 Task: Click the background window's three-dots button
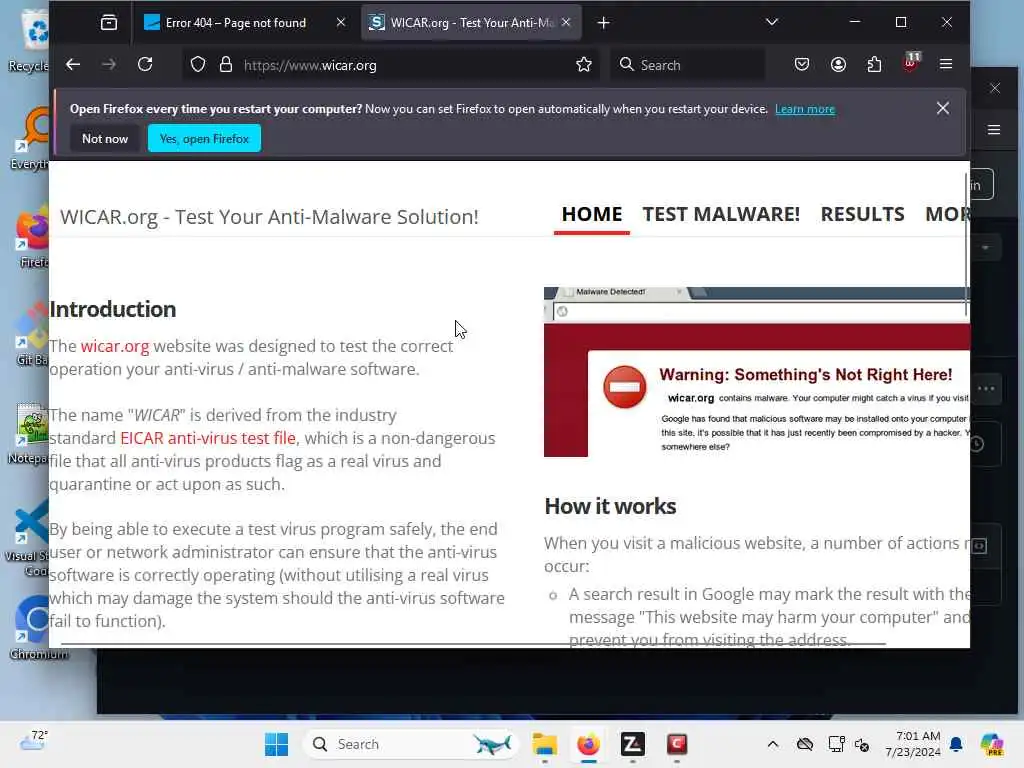coord(986,389)
